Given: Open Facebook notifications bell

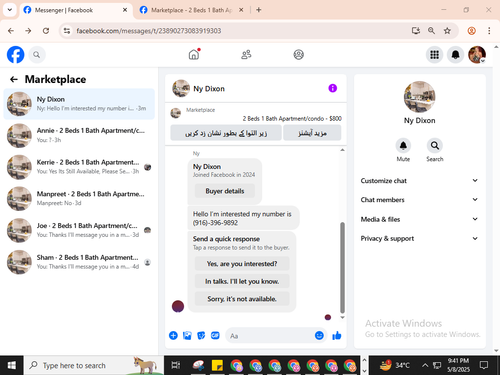Looking at the screenshot, I should [x=455, y=54].
